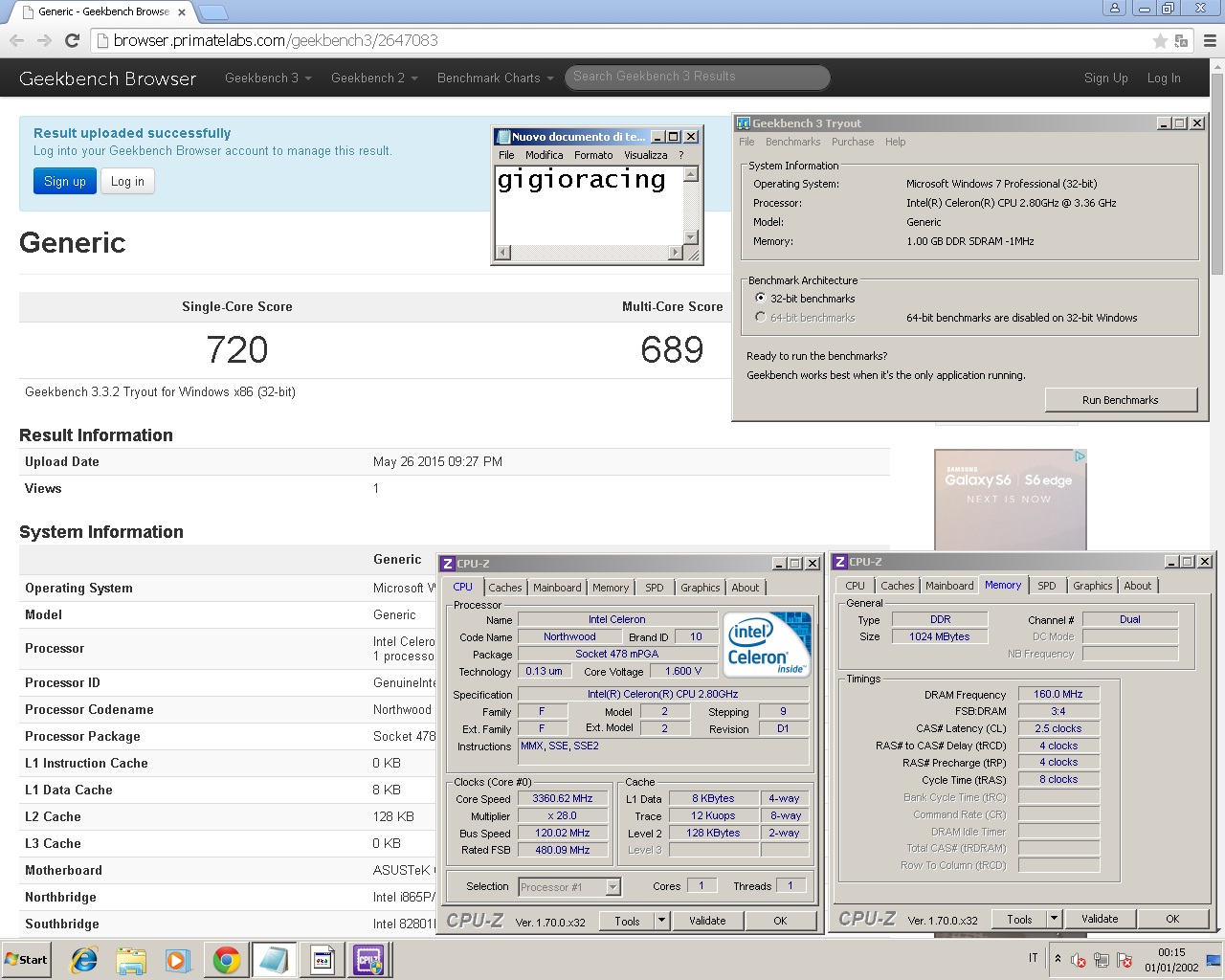Click the Intel Celeron logo in CPU-Z
This screenshot has height=980, width=1225.
pyautogui.click(x=767, y=645)
